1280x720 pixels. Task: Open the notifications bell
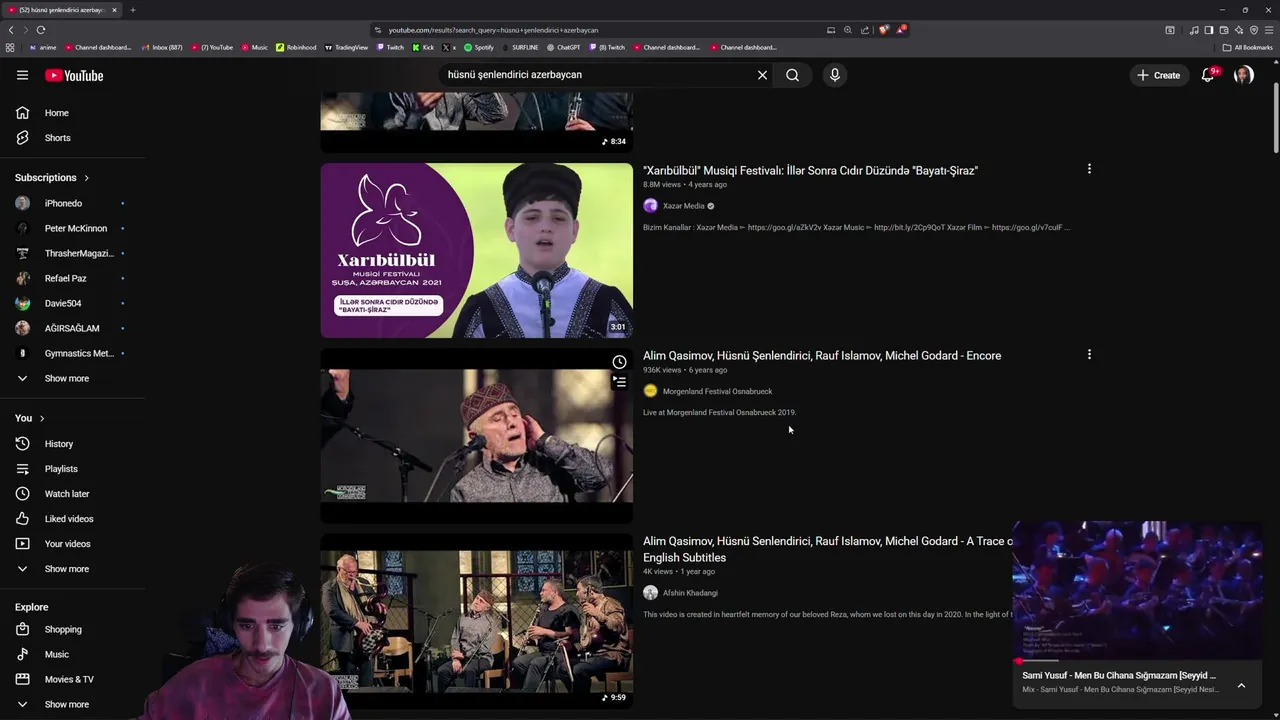[1208, 75]
